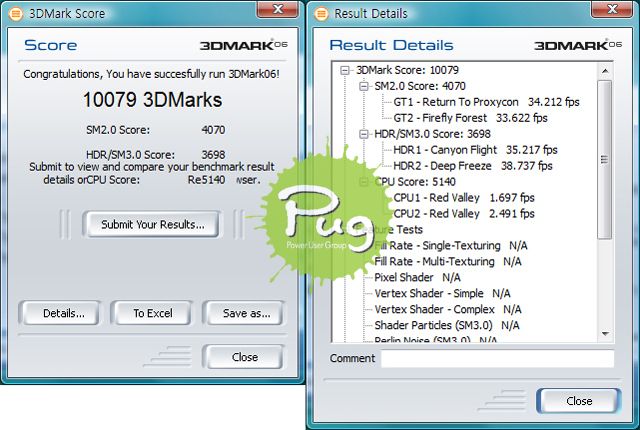Collapse the 3DMark Score: 10079 tree node
The height and width of the screenshot is (430, 640).
pos(345,71)
